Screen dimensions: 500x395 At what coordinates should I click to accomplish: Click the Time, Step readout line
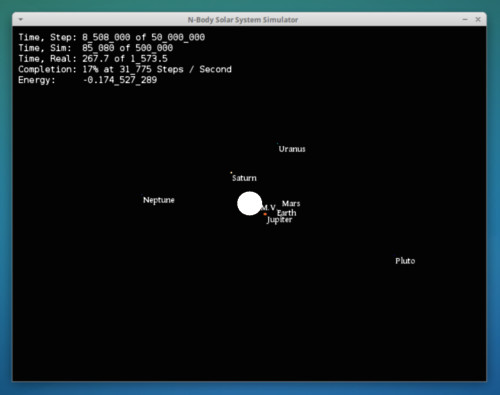(x=112, y=37)
